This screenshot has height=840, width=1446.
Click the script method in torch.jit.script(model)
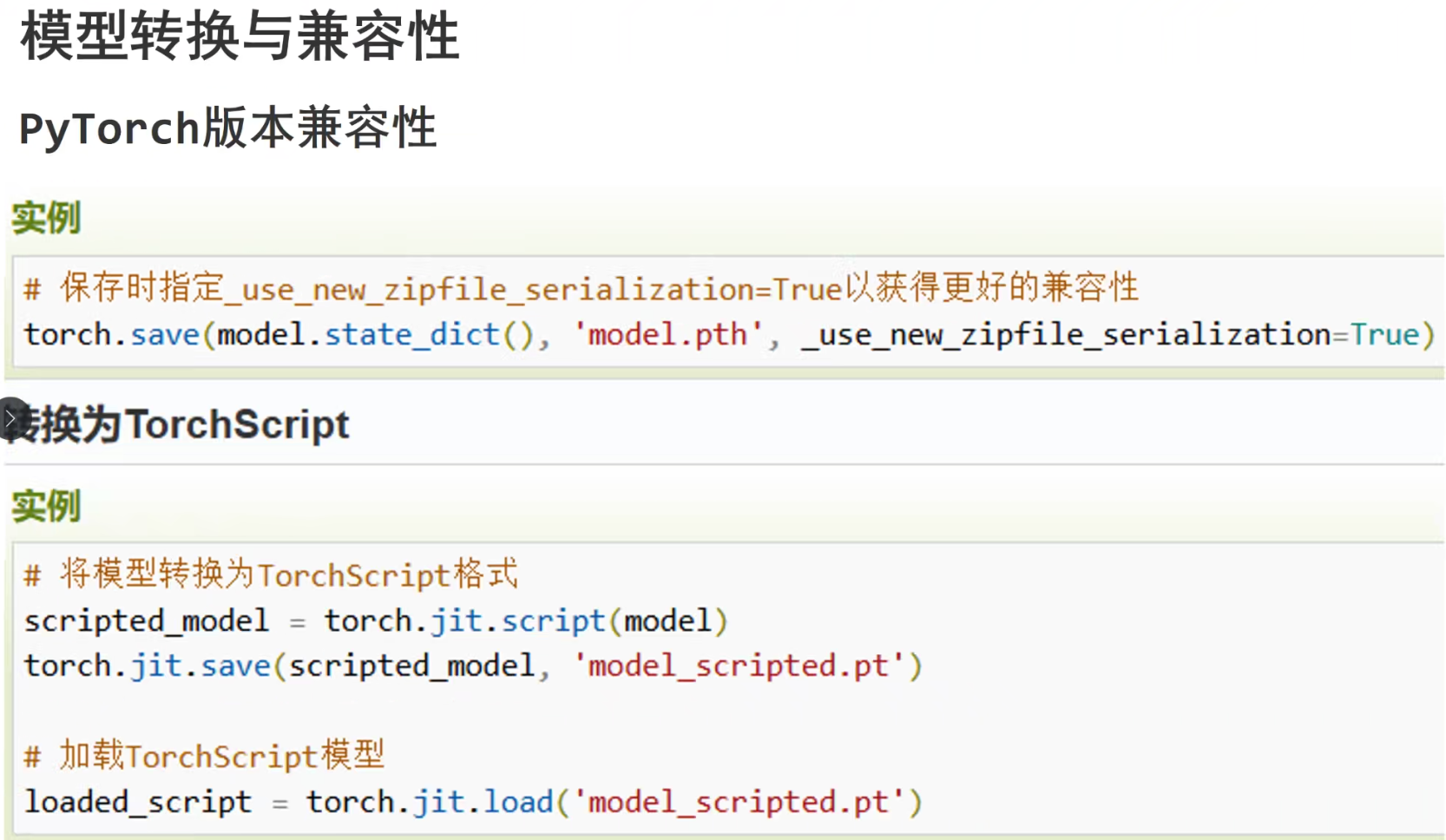(553, 621)
